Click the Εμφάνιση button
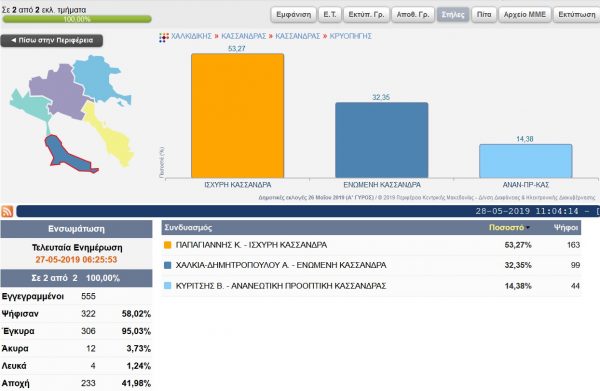Viewport: 600px width, 391px height. pyautogui.click(x=293, y=15)
